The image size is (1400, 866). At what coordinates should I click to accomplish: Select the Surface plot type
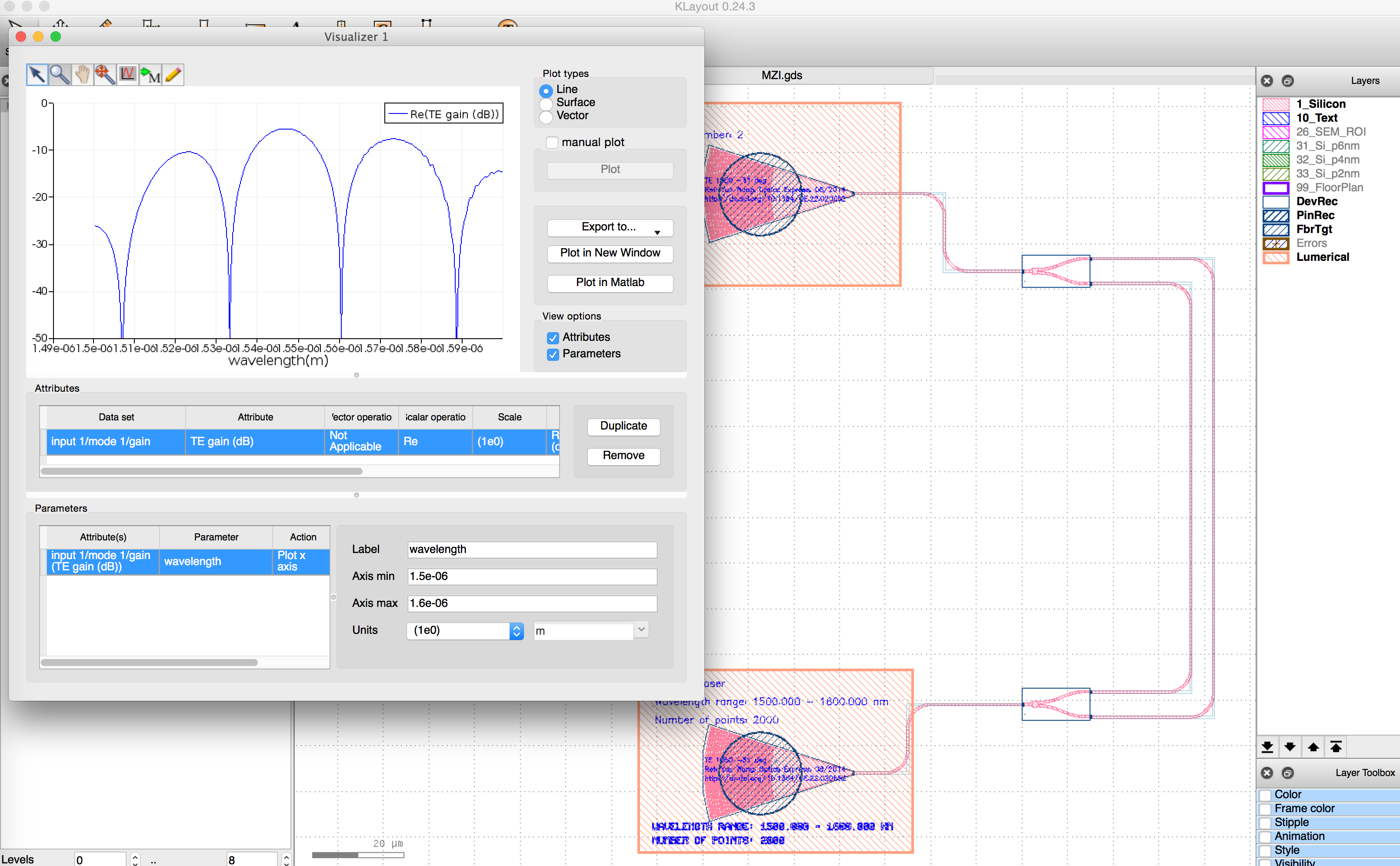click(x=546, y=103)
